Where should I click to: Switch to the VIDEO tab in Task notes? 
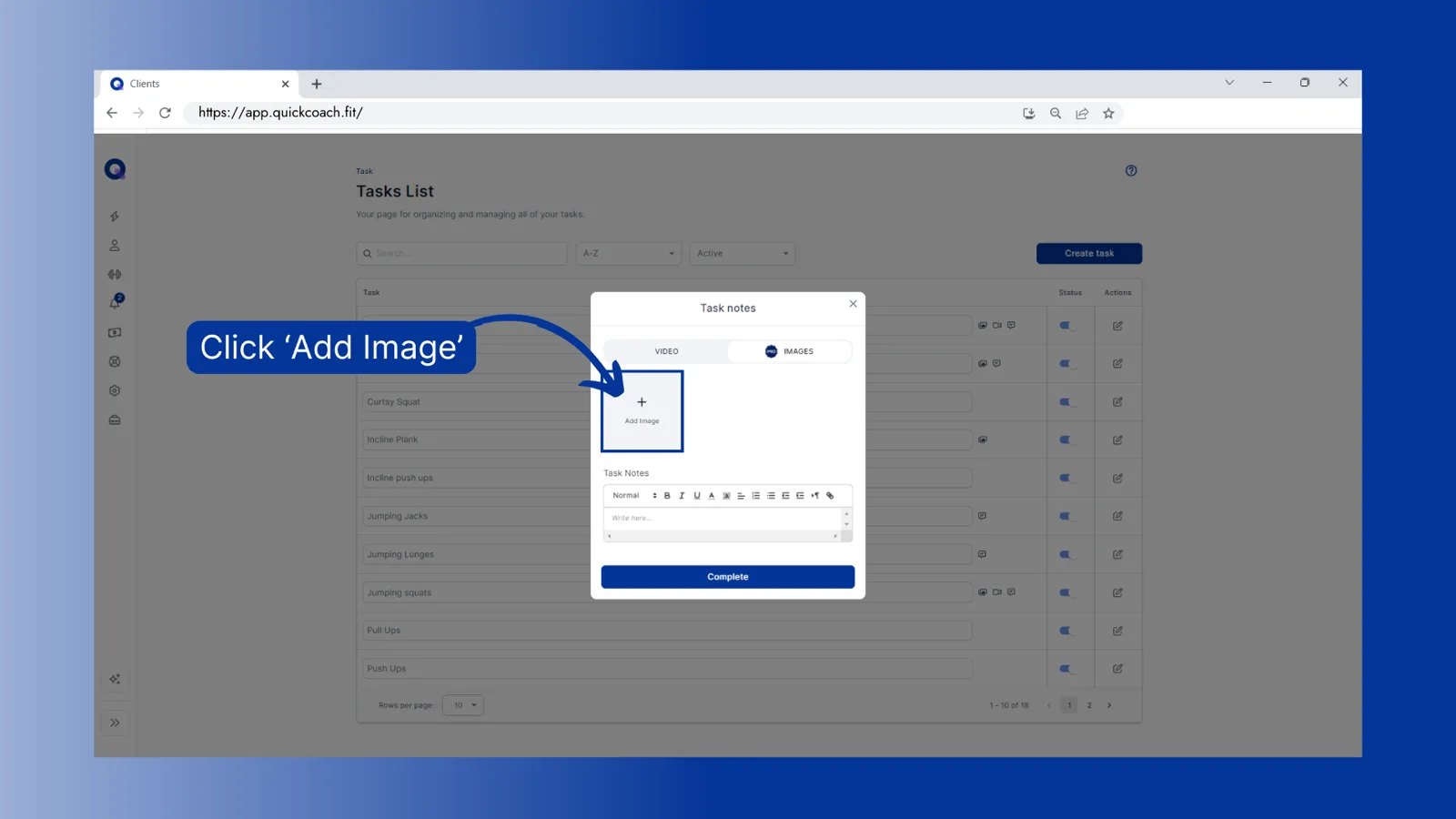(666, 351)
